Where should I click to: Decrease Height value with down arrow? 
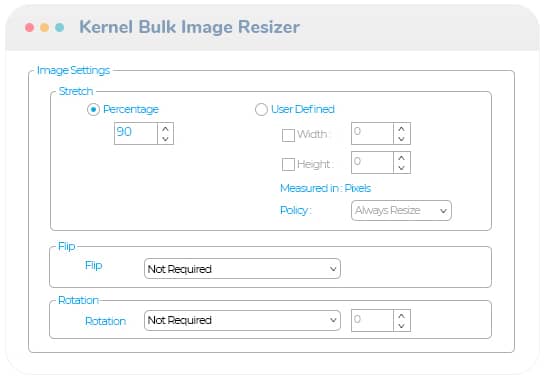click(x=402, y=168)
